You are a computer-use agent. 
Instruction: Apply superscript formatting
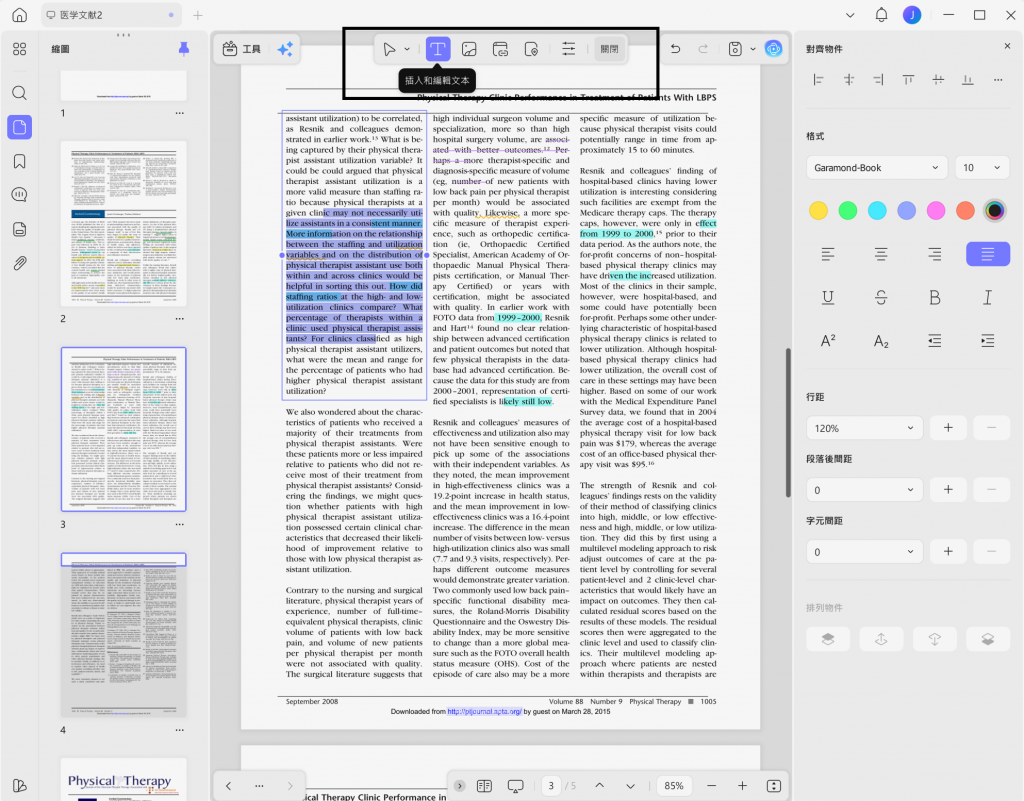click(828, 341)
